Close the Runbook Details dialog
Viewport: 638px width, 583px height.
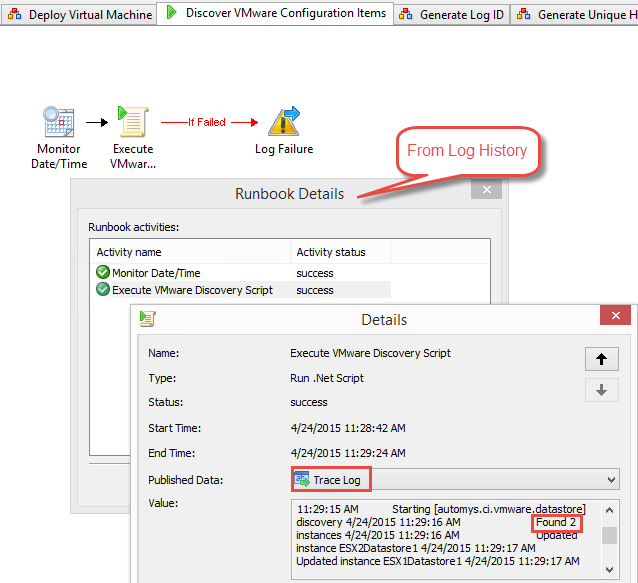[x=487, y=190]
